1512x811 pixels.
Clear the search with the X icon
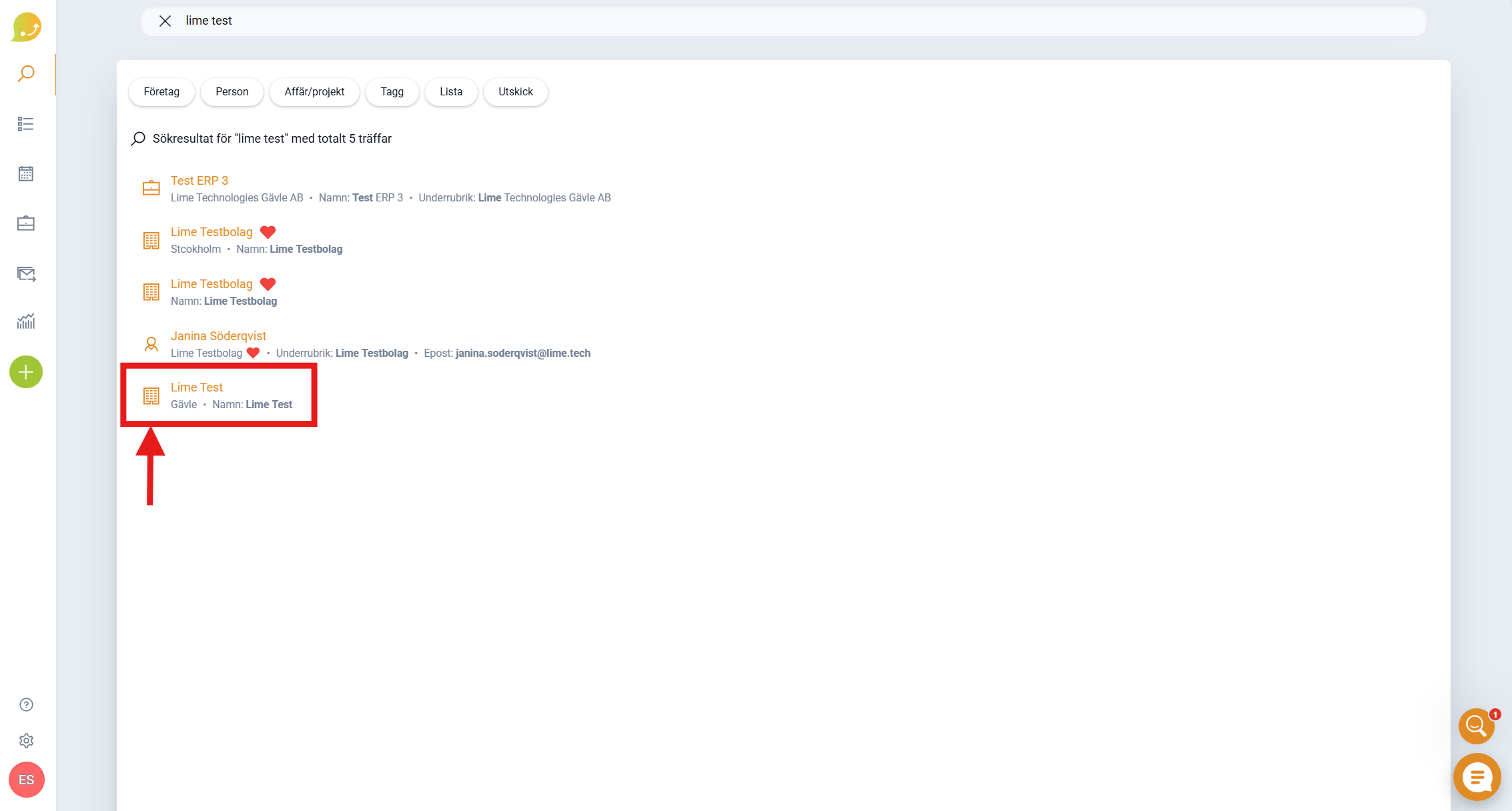165,21
